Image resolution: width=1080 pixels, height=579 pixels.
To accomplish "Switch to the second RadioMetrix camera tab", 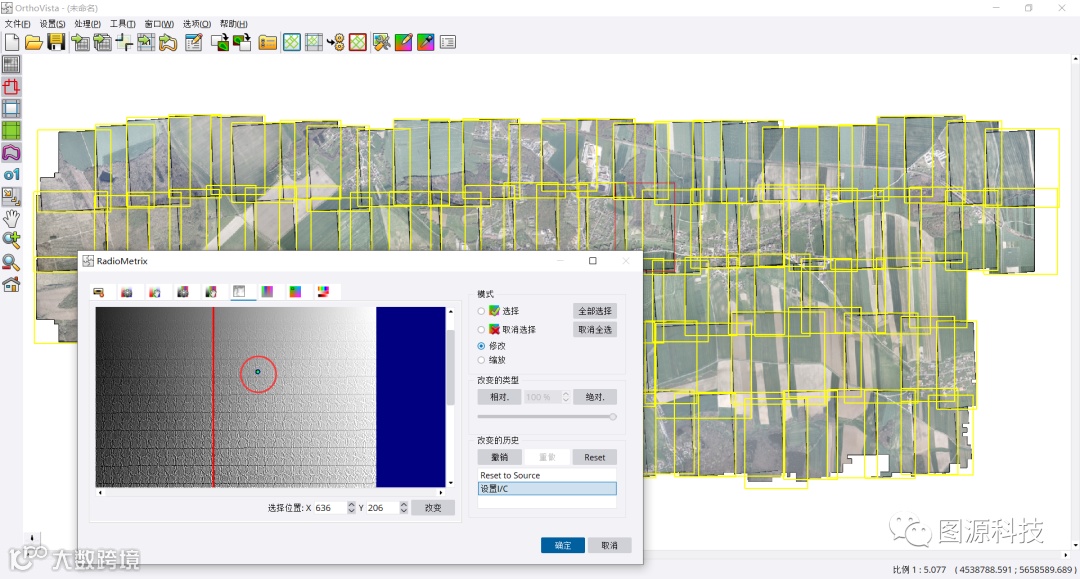I will (x=127, y=292).
